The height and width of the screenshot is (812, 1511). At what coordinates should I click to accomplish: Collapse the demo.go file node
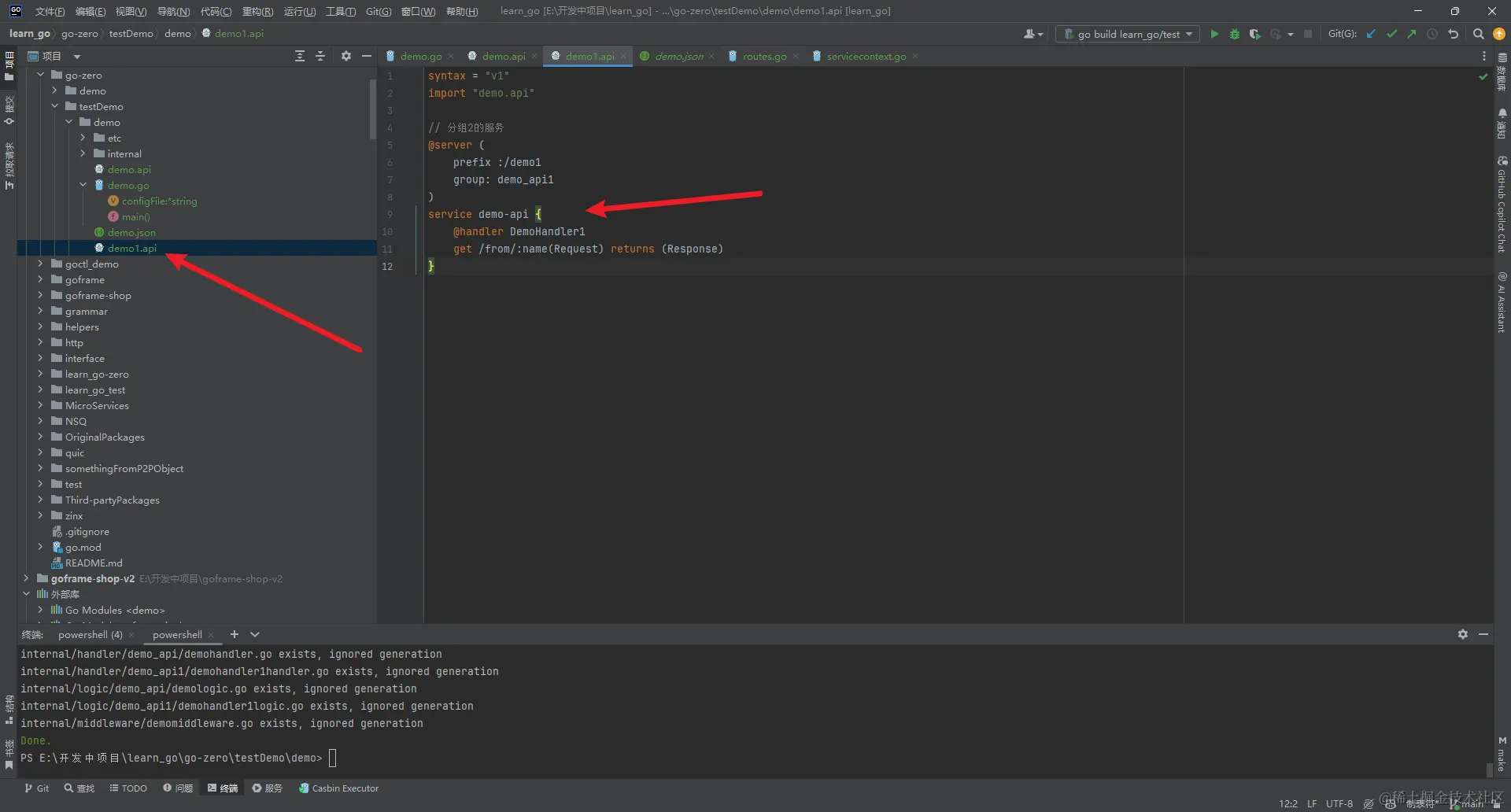point(83,185)
